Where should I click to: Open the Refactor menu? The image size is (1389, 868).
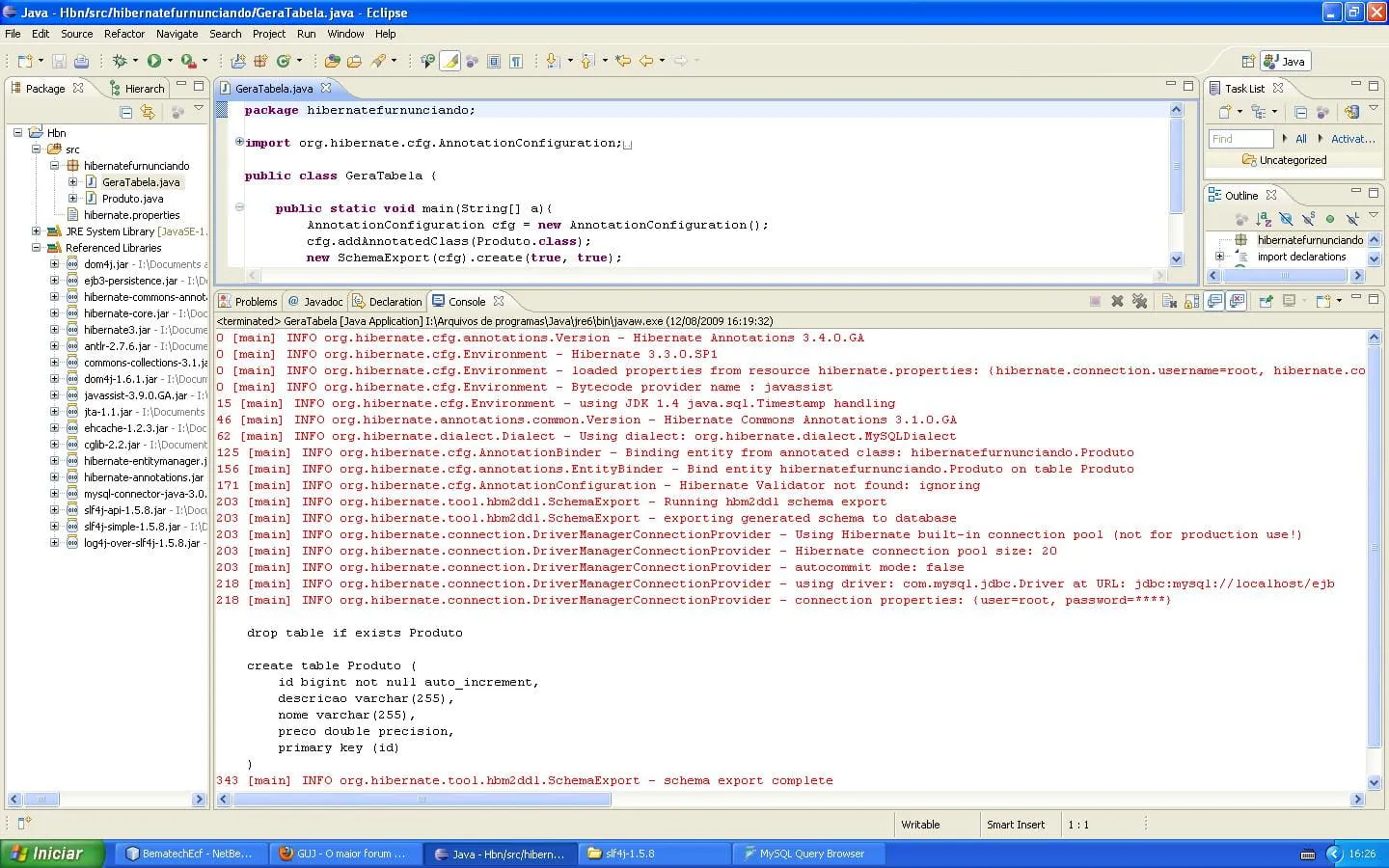pyautogui.click(x=124, y=34)
